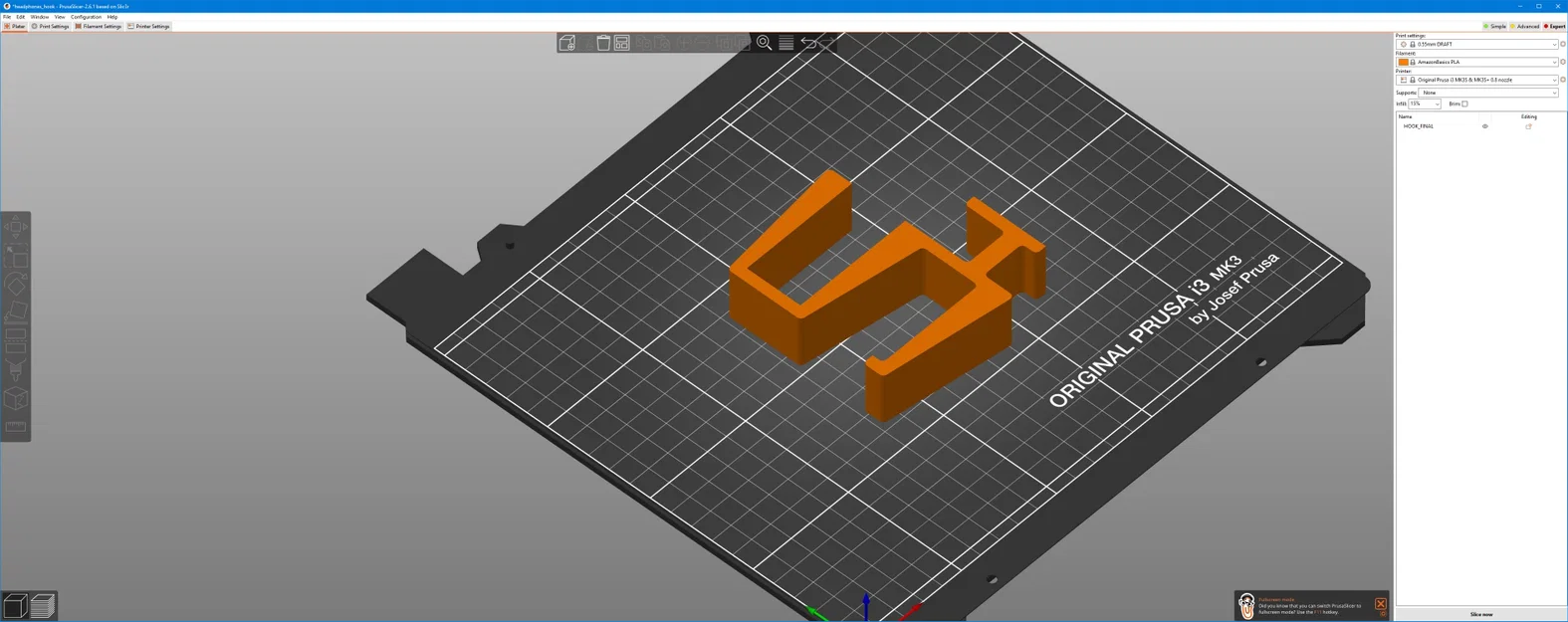Image resolution: width=1568 pixels, height=622 pixels.
Task: Switch to 3D editor view cube
Action: (x=15, y=605)
